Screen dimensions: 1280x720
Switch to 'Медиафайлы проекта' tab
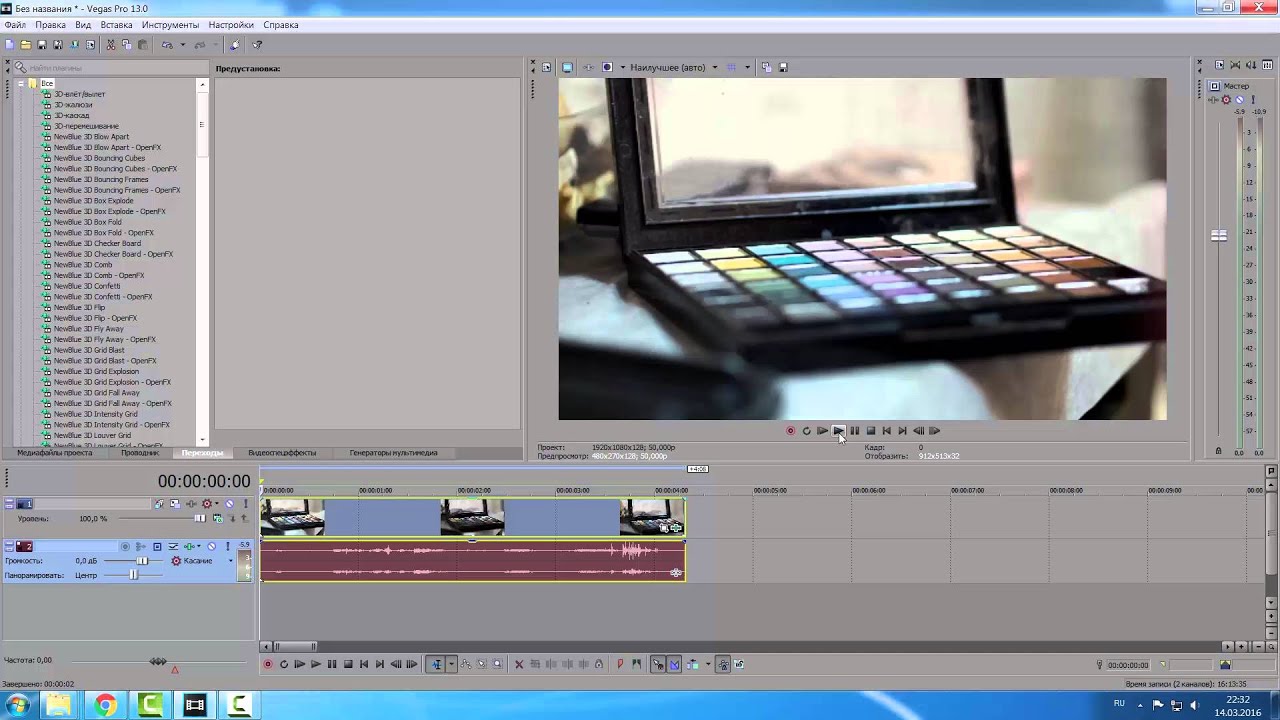tap(54, 453)
